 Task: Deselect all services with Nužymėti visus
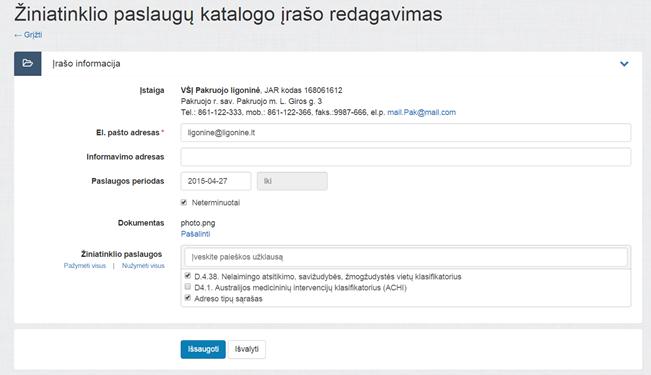click(143, 266)
